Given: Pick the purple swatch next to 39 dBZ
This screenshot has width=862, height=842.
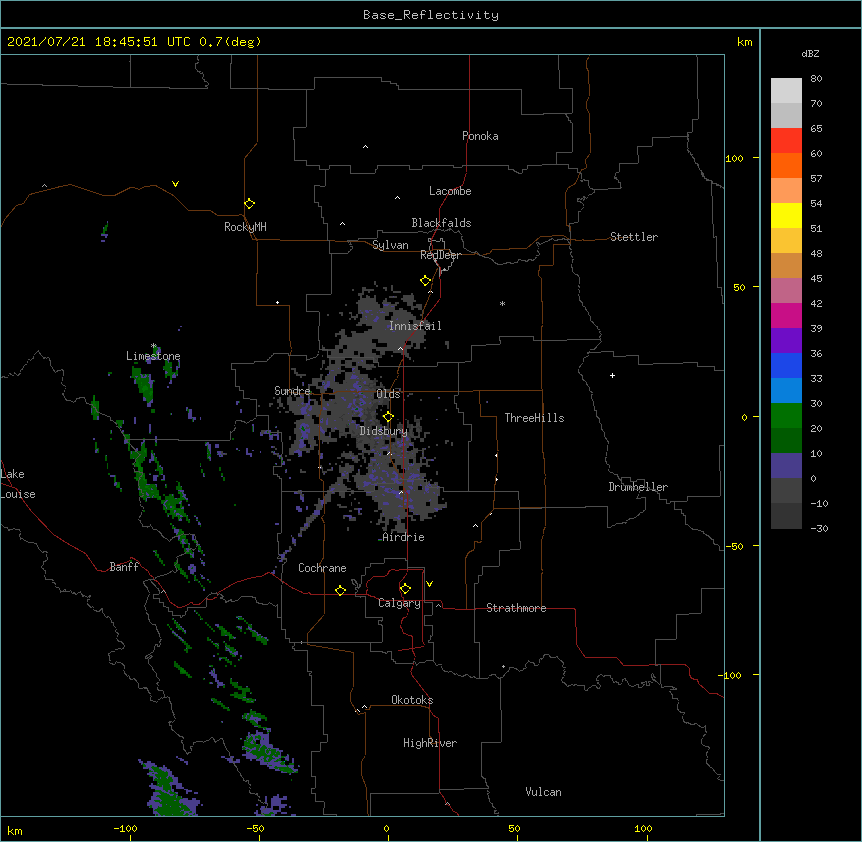Looking at the screenshot, I should (786, 340).
